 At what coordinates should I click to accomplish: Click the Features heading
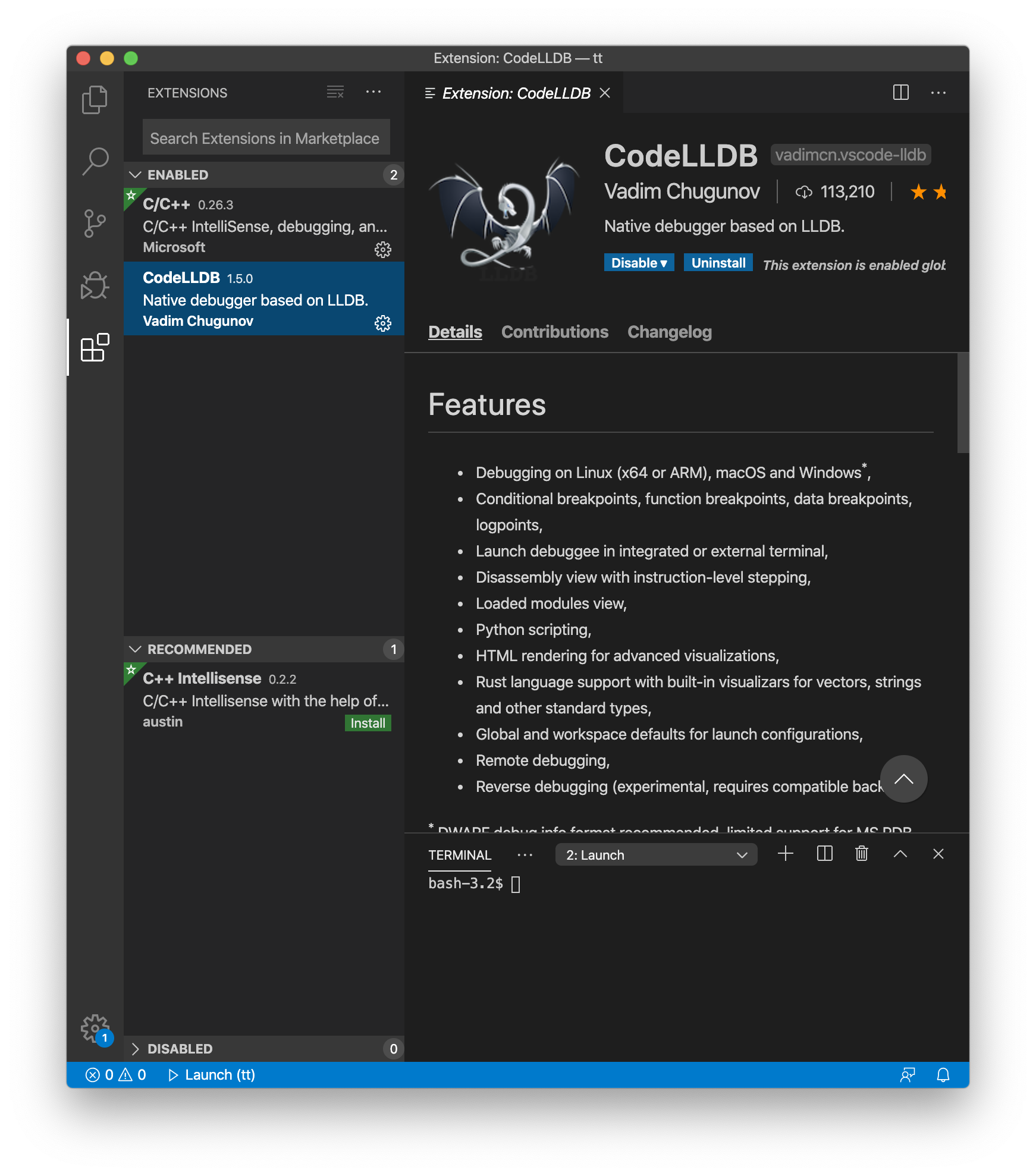(x=486, y=404)
